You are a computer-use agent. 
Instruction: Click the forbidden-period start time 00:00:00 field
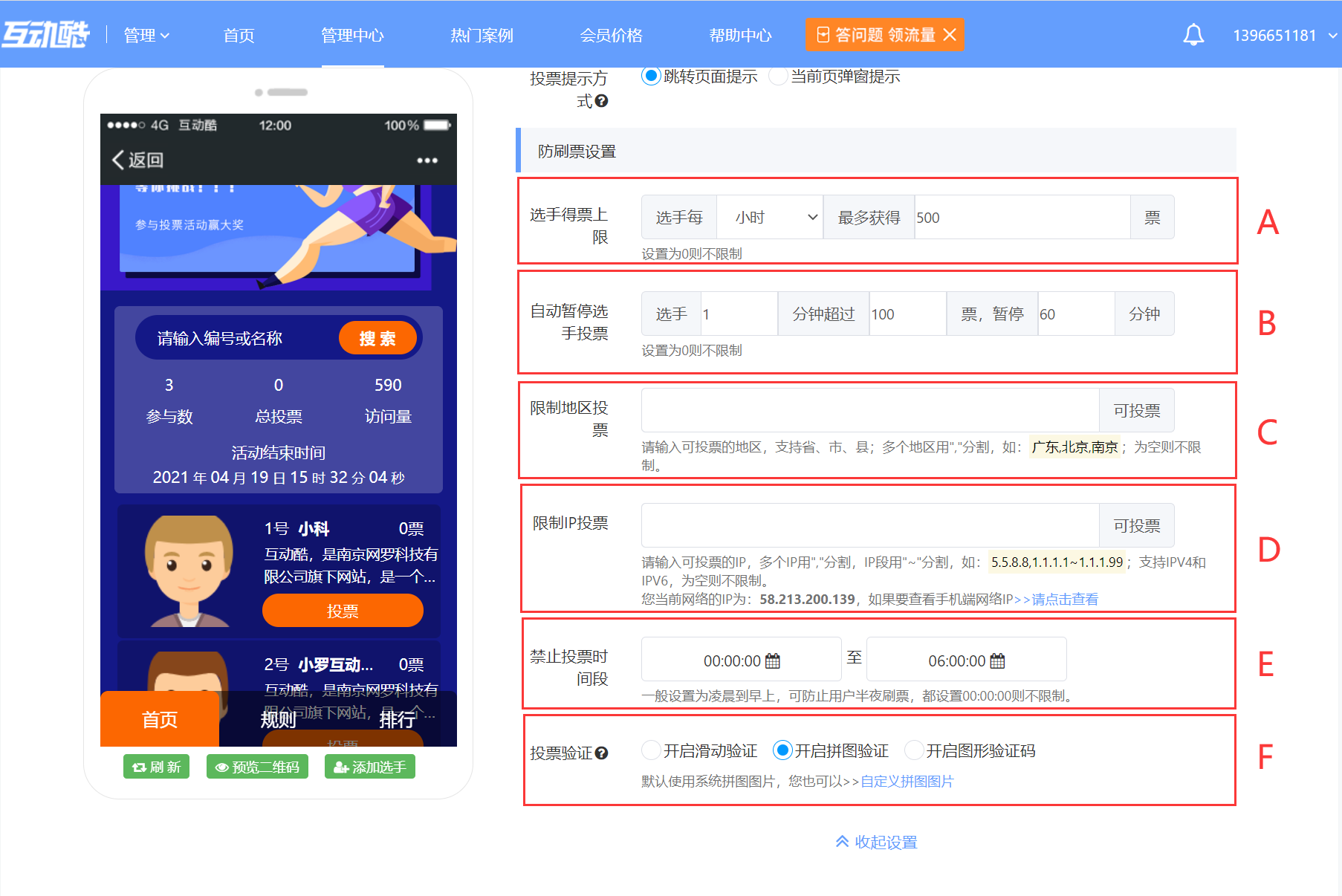742,659
